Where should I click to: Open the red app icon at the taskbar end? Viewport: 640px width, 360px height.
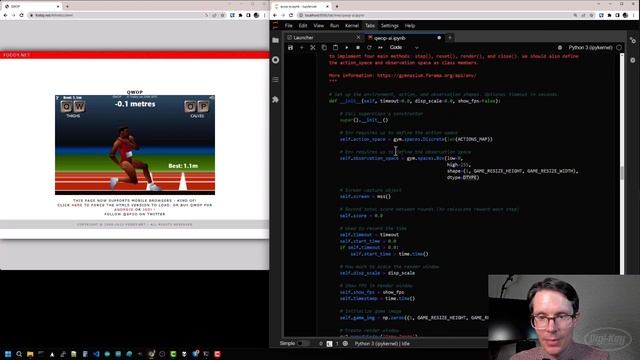217,354
